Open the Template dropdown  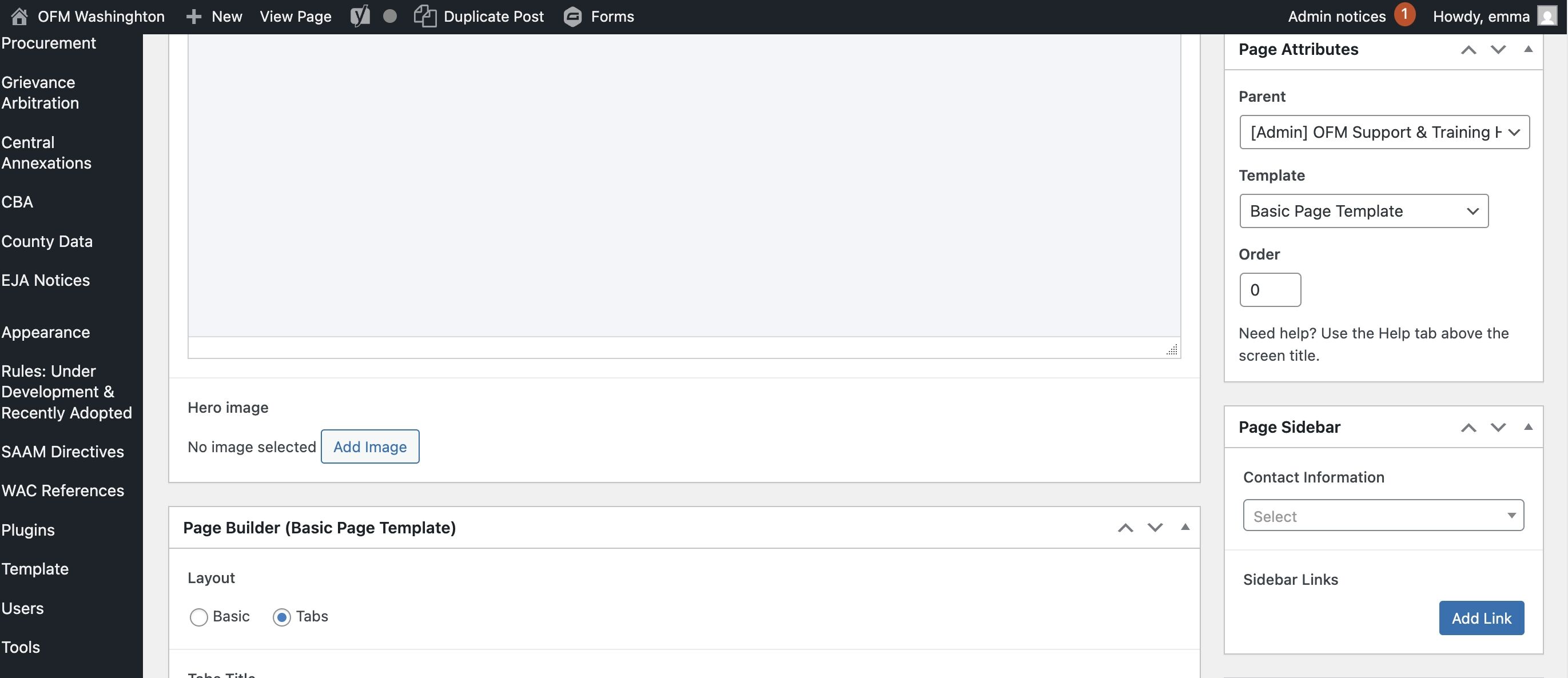(1363, 211)
